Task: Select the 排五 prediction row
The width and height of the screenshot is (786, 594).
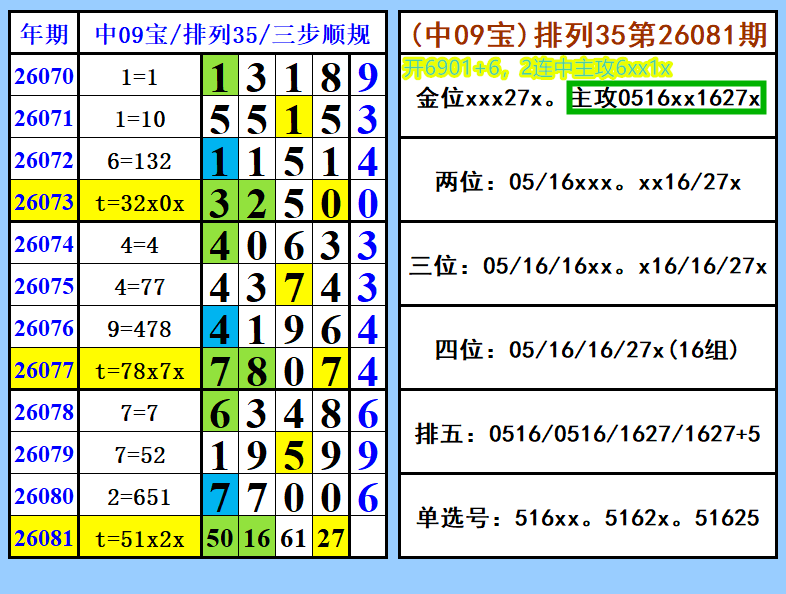Action: pyautogui.click(x=588, y=434)
